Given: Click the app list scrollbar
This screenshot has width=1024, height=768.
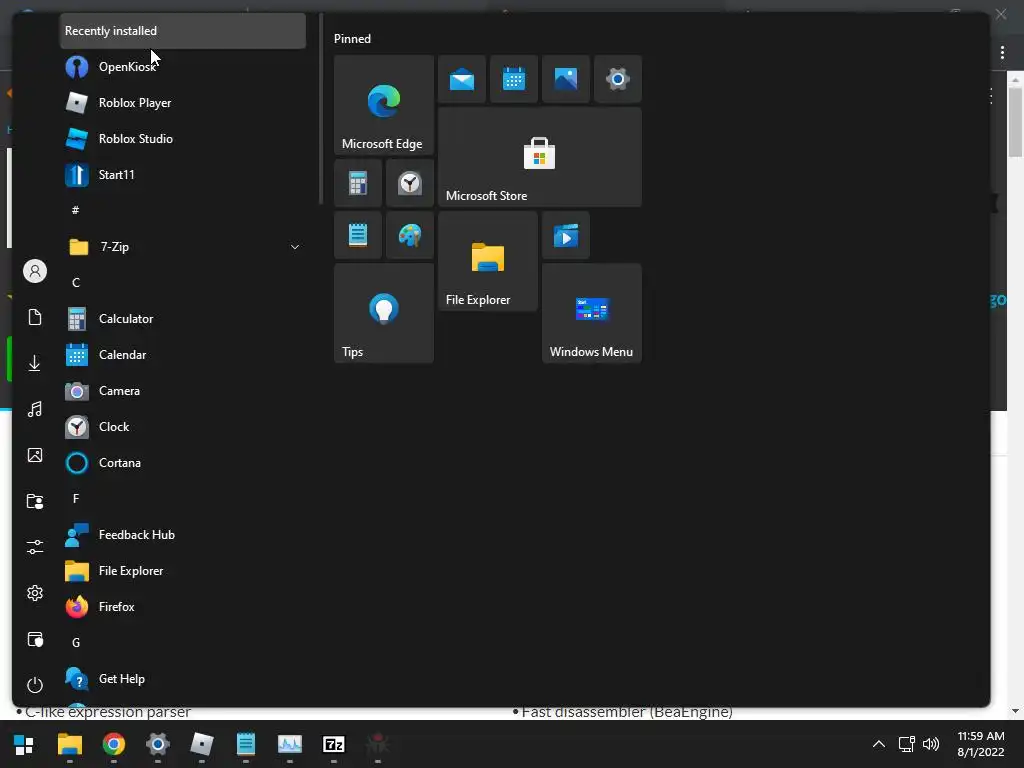Looking at the screenshot, I should point(321,109).
